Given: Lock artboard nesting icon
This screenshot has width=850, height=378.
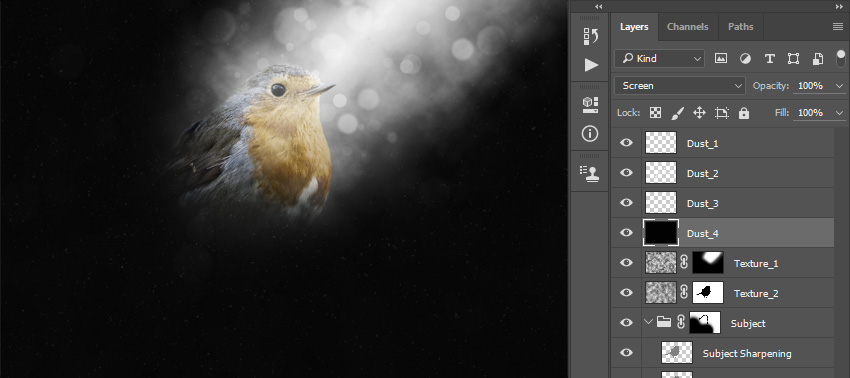Looking at the screenshot, I should click(x=722, y=113).
